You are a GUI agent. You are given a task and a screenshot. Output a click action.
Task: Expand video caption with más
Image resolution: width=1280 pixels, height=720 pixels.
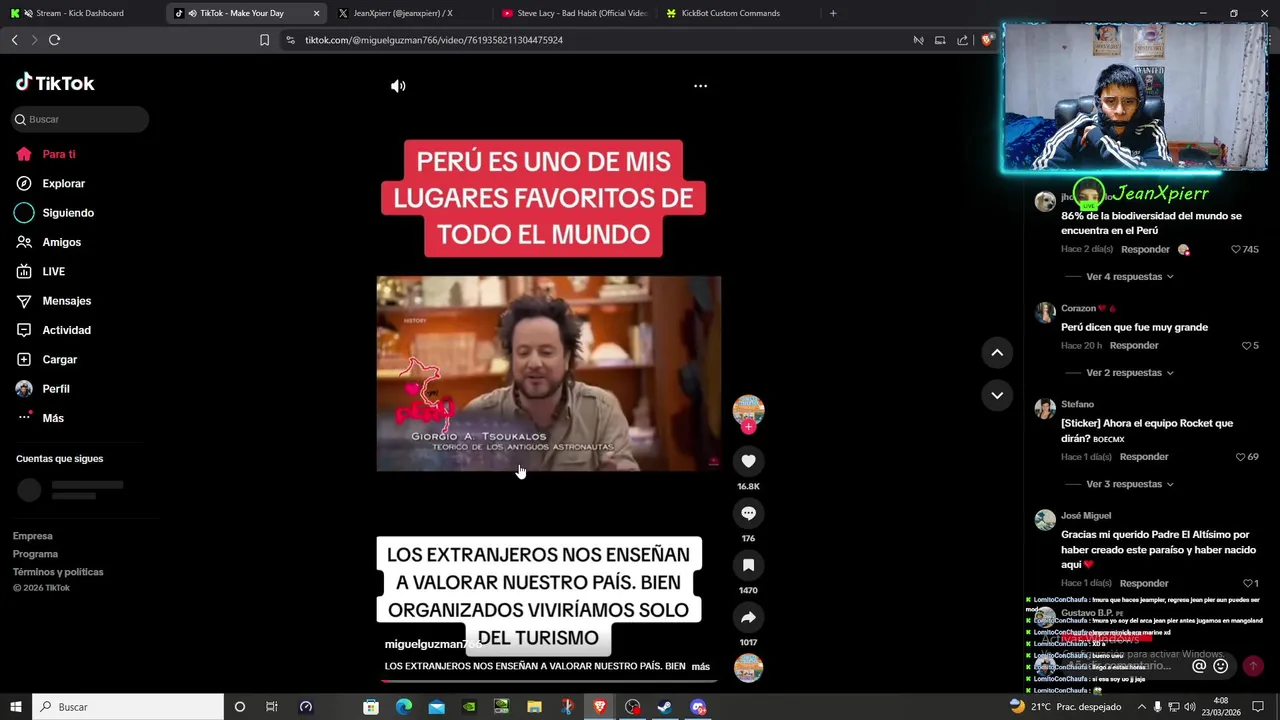pos(700,666)
